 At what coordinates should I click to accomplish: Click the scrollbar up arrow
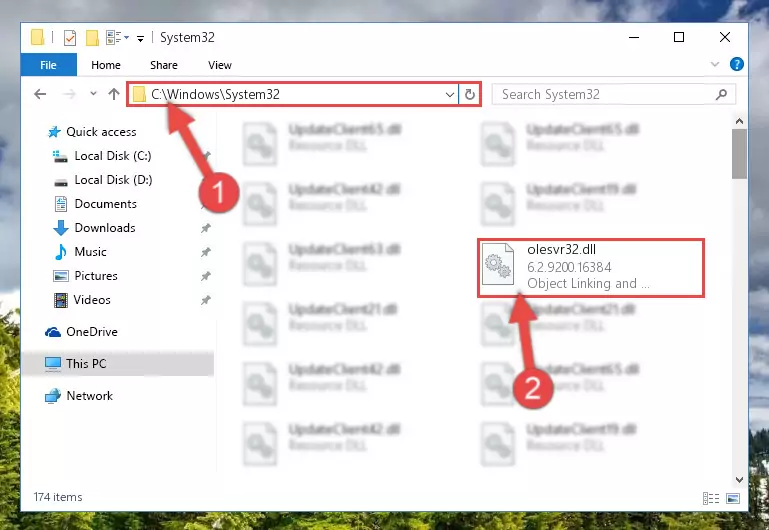pyautogui.click(x=739, y=121)
